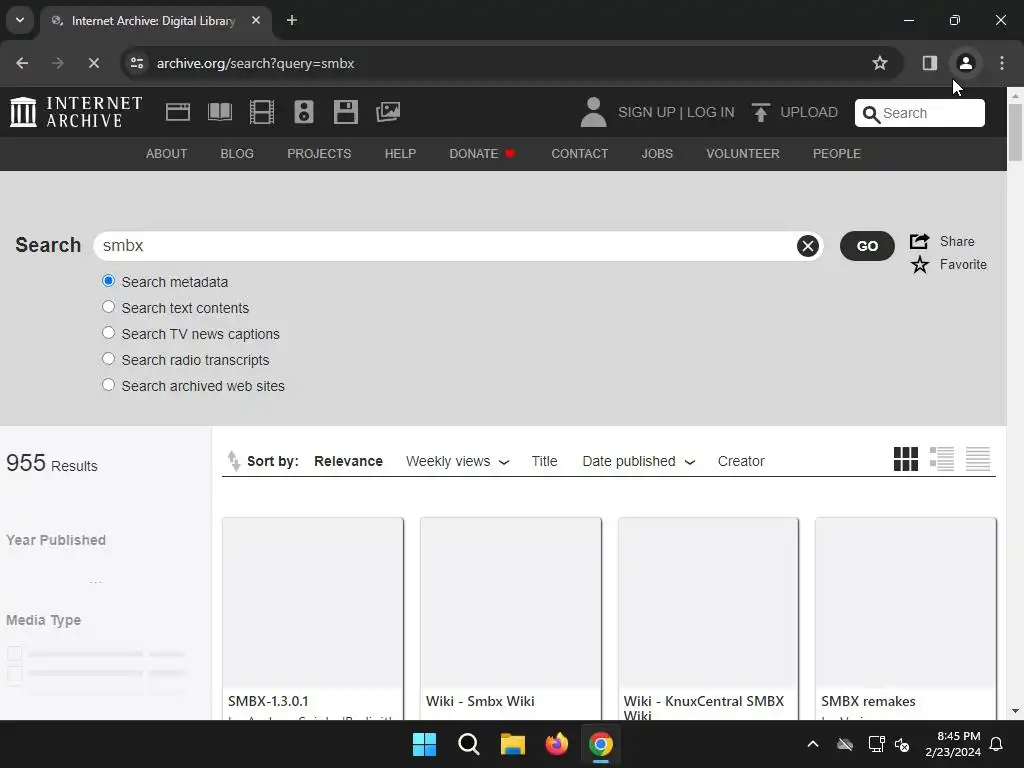The image size is (1024, 768).
Task: Open the ABOUT menu item
Action: 166,153
